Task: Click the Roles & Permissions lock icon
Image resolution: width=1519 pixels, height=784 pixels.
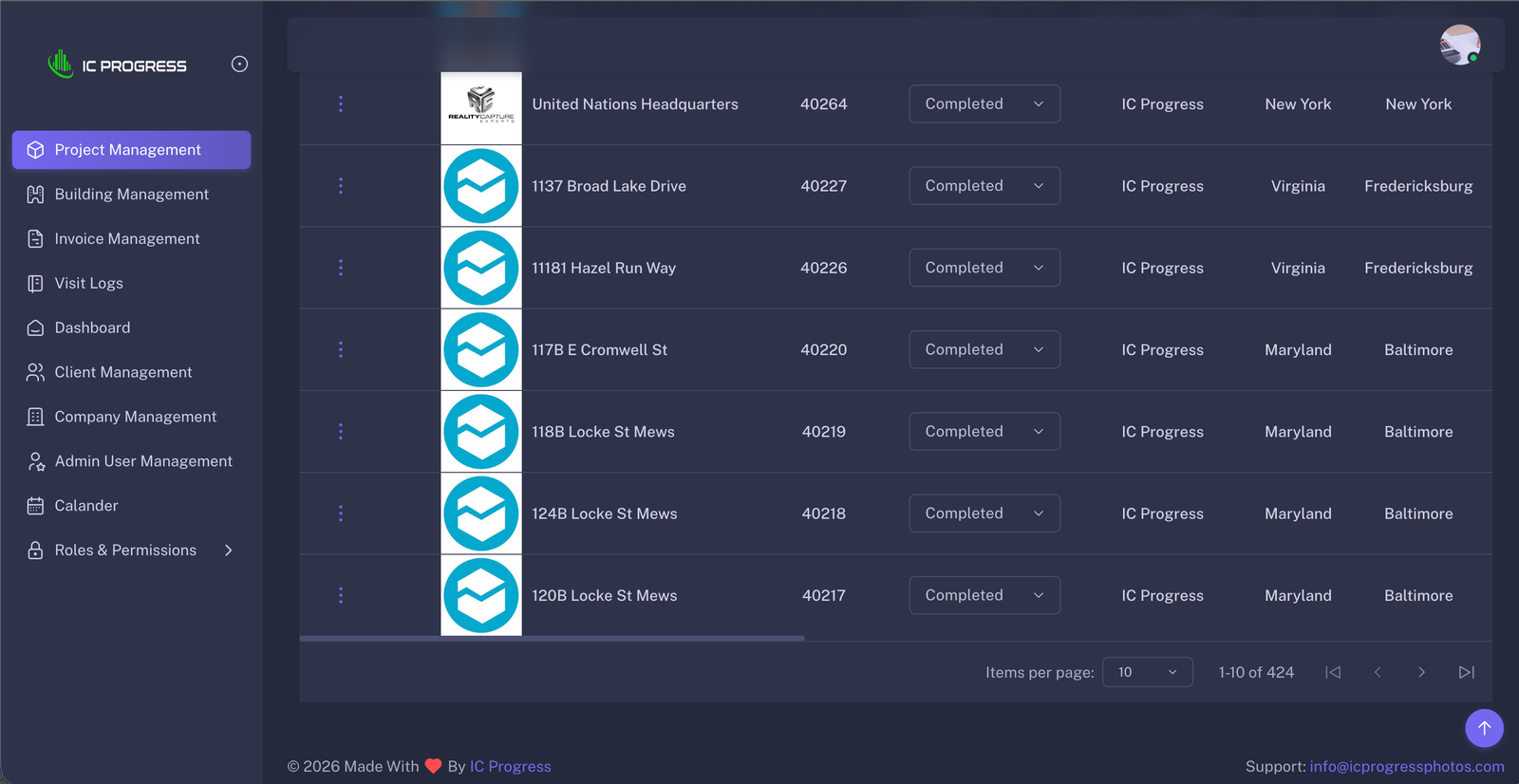Action: 35,551
